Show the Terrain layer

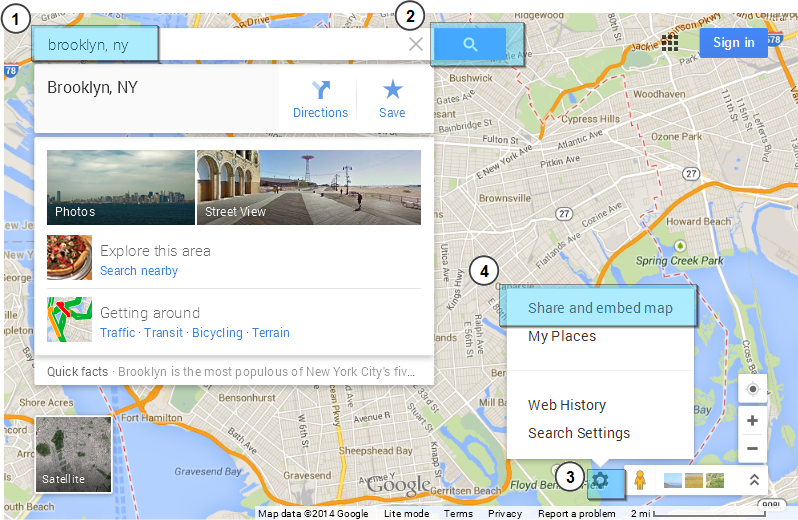(x=271, y=333)
